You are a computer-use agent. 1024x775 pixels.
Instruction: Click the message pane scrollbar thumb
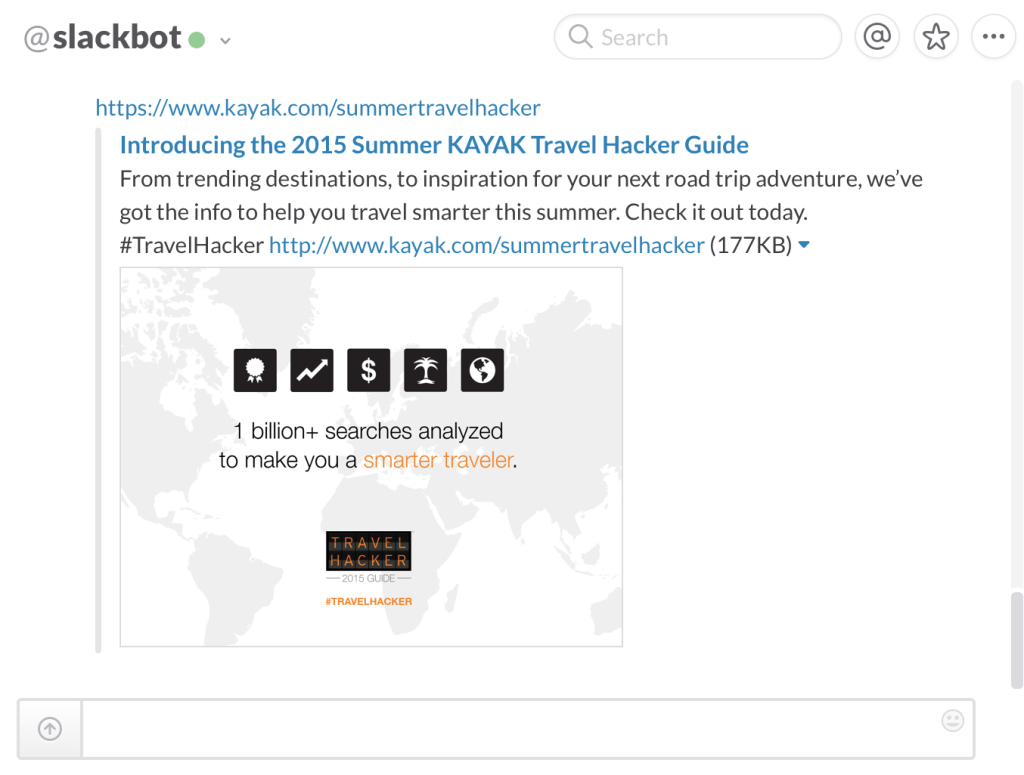1017,639
